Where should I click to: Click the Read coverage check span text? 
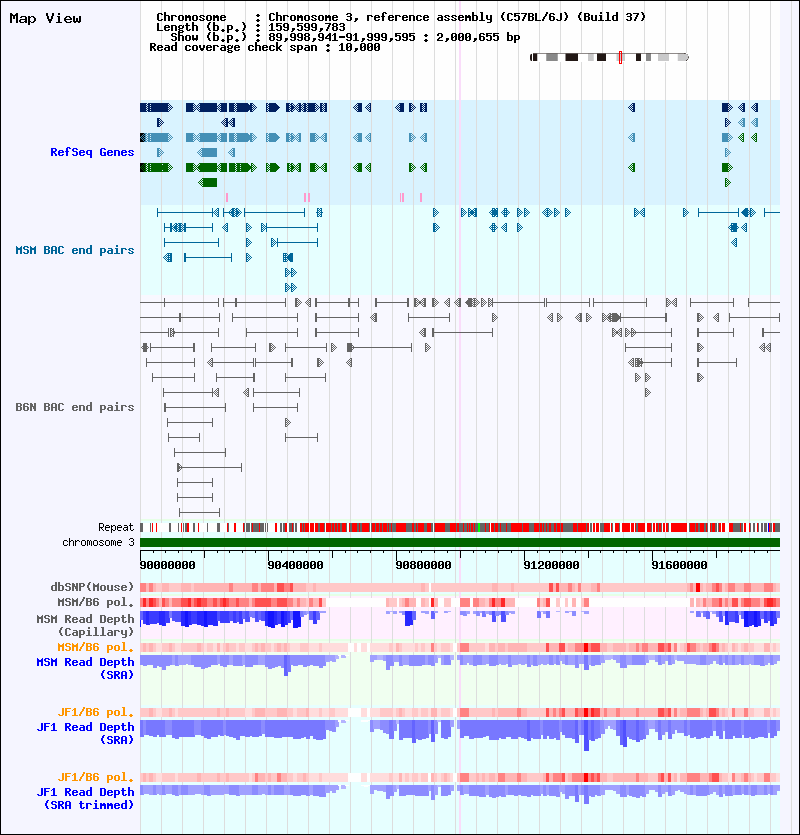coord(265,47)
